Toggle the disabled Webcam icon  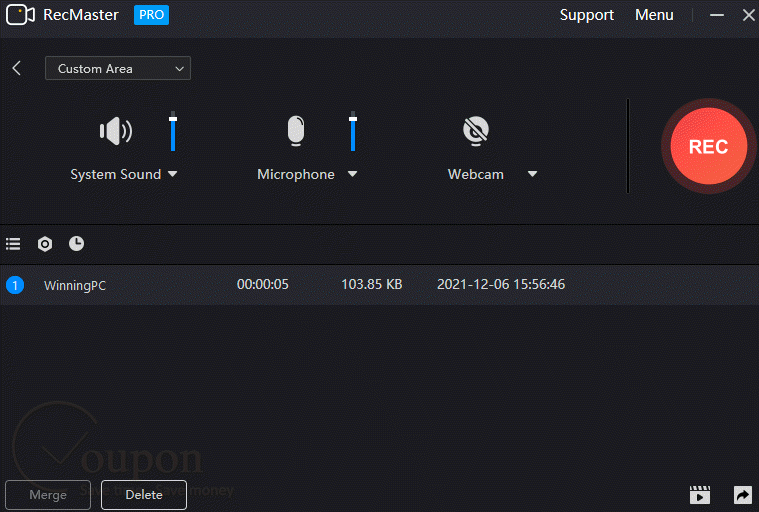(x=476, y=131)
